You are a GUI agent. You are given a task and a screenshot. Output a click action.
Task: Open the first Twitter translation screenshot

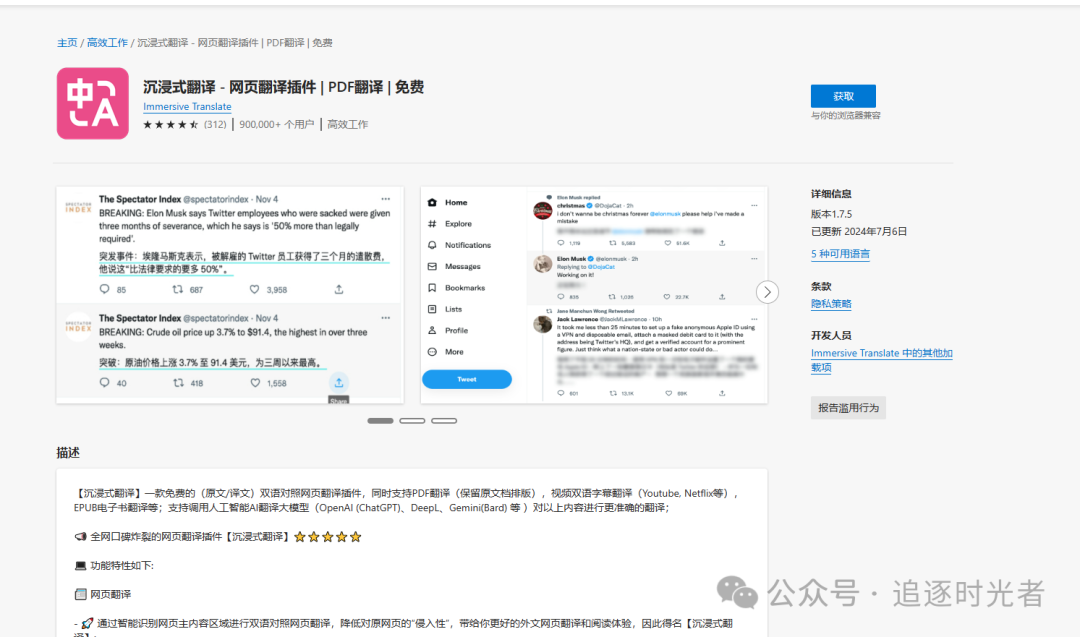pos(230,295)
